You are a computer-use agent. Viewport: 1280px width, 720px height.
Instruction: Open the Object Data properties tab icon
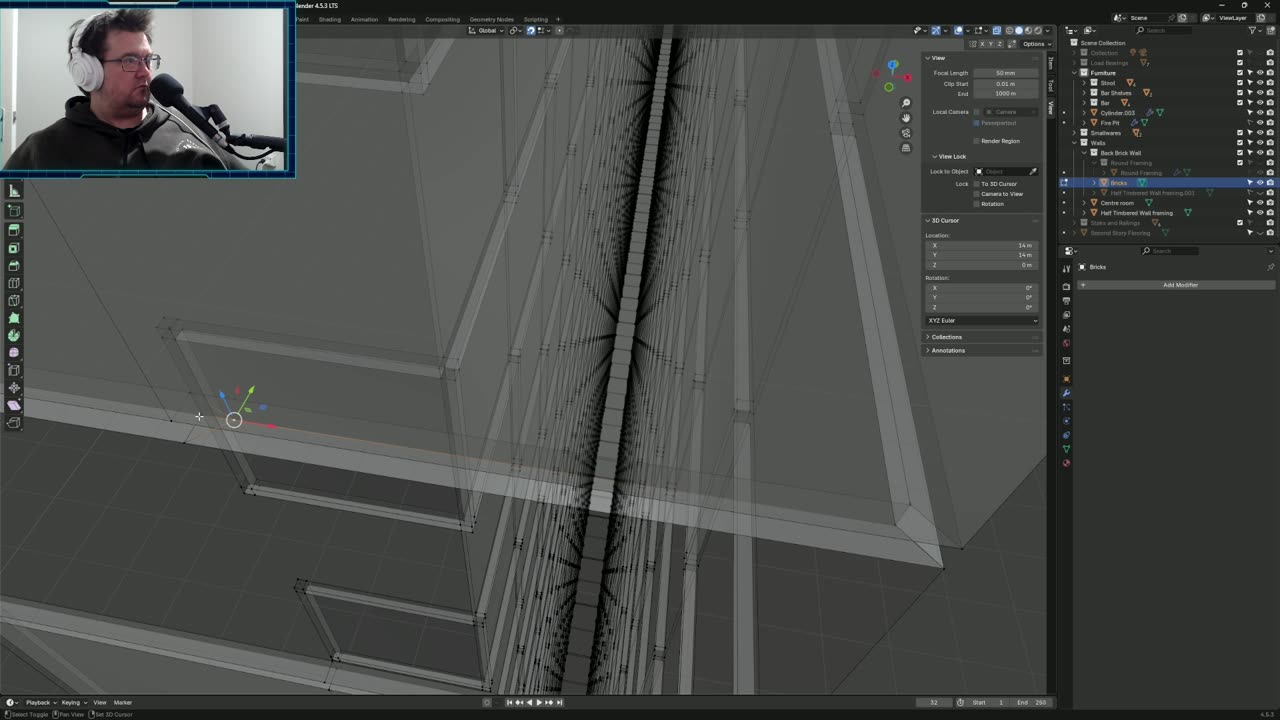(1066, 449)
